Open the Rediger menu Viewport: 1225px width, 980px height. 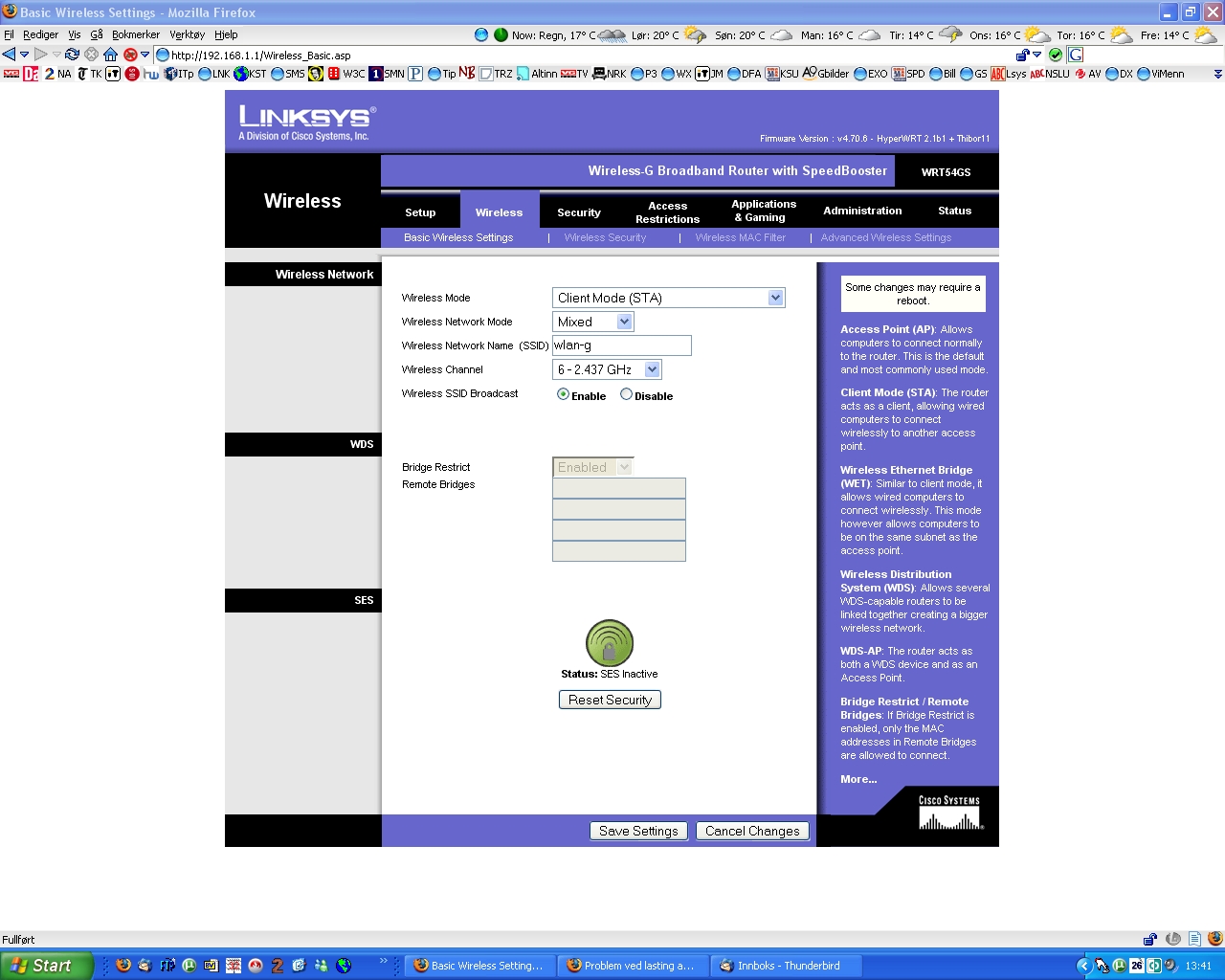pos(40,34)
